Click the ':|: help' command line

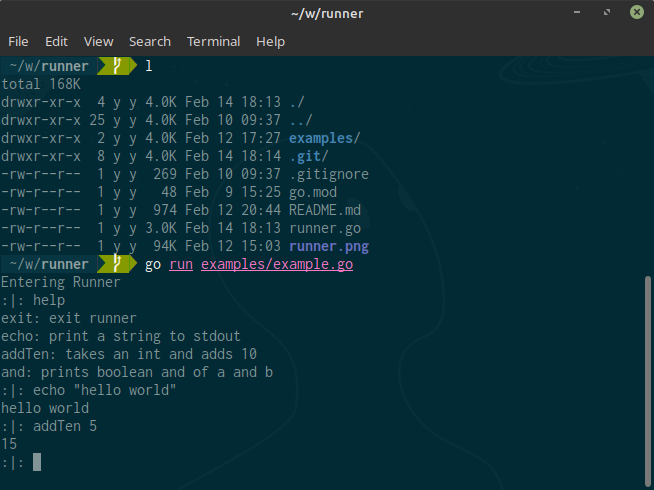tap(33, 300)
